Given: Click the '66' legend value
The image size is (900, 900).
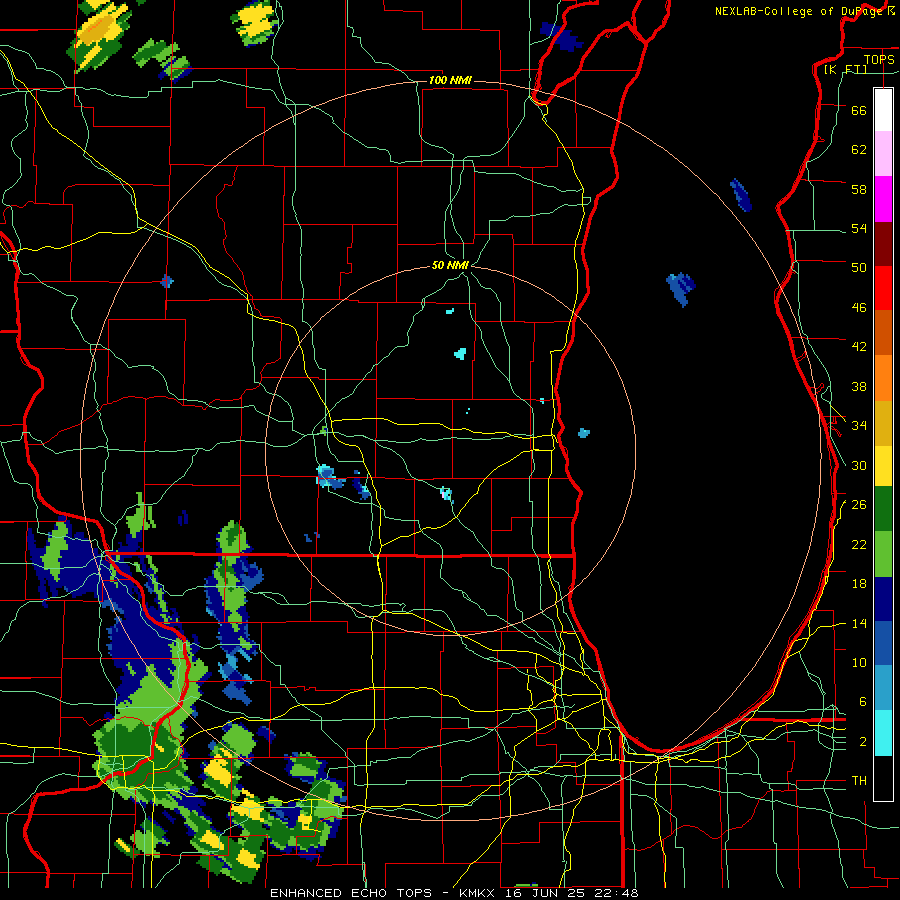Looking at the screenshot, I should tap(859, 110).
